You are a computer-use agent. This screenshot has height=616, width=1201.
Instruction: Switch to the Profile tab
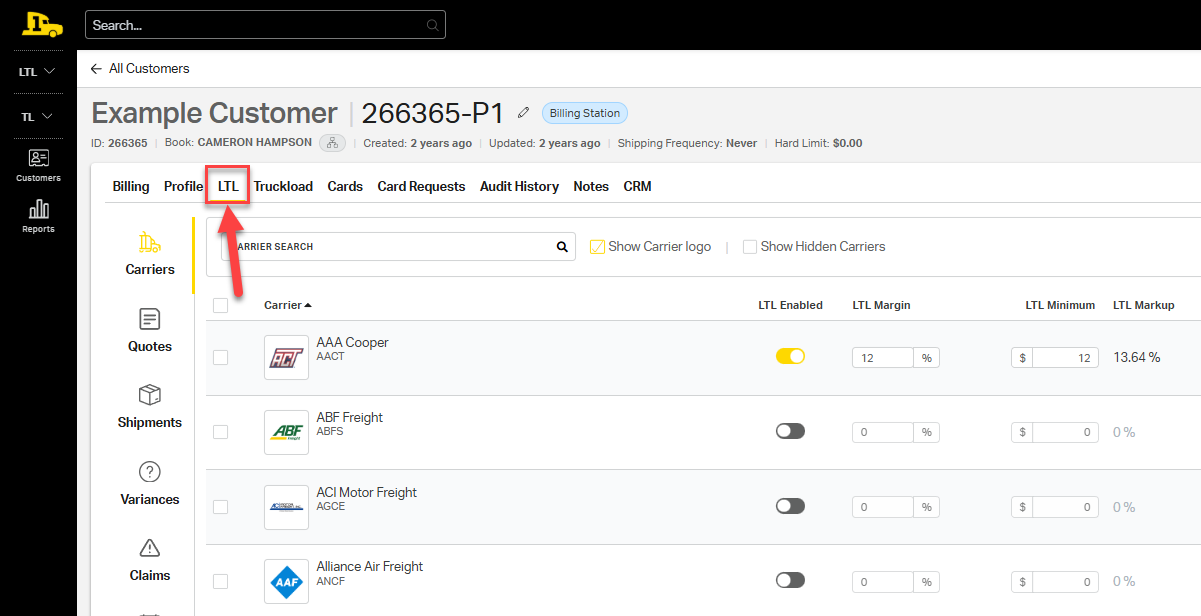184,187
